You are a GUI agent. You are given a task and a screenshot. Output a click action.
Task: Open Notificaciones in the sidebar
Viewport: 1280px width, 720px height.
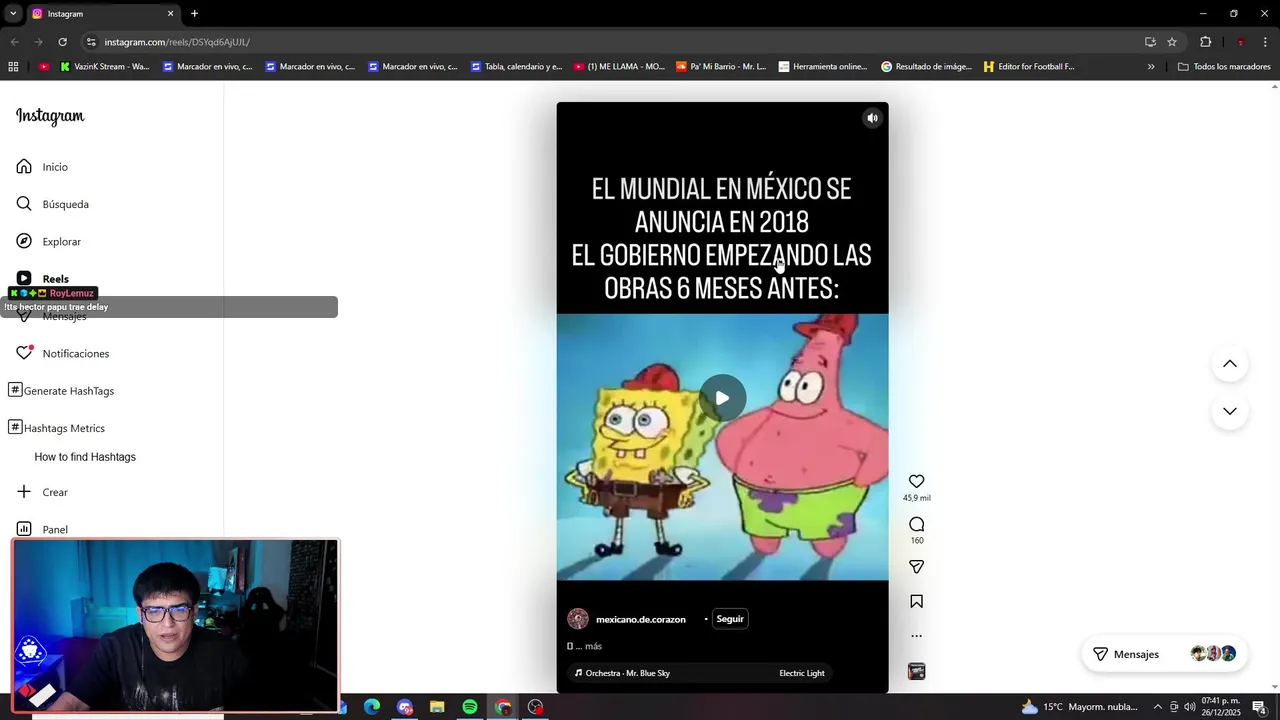[62, 354]
